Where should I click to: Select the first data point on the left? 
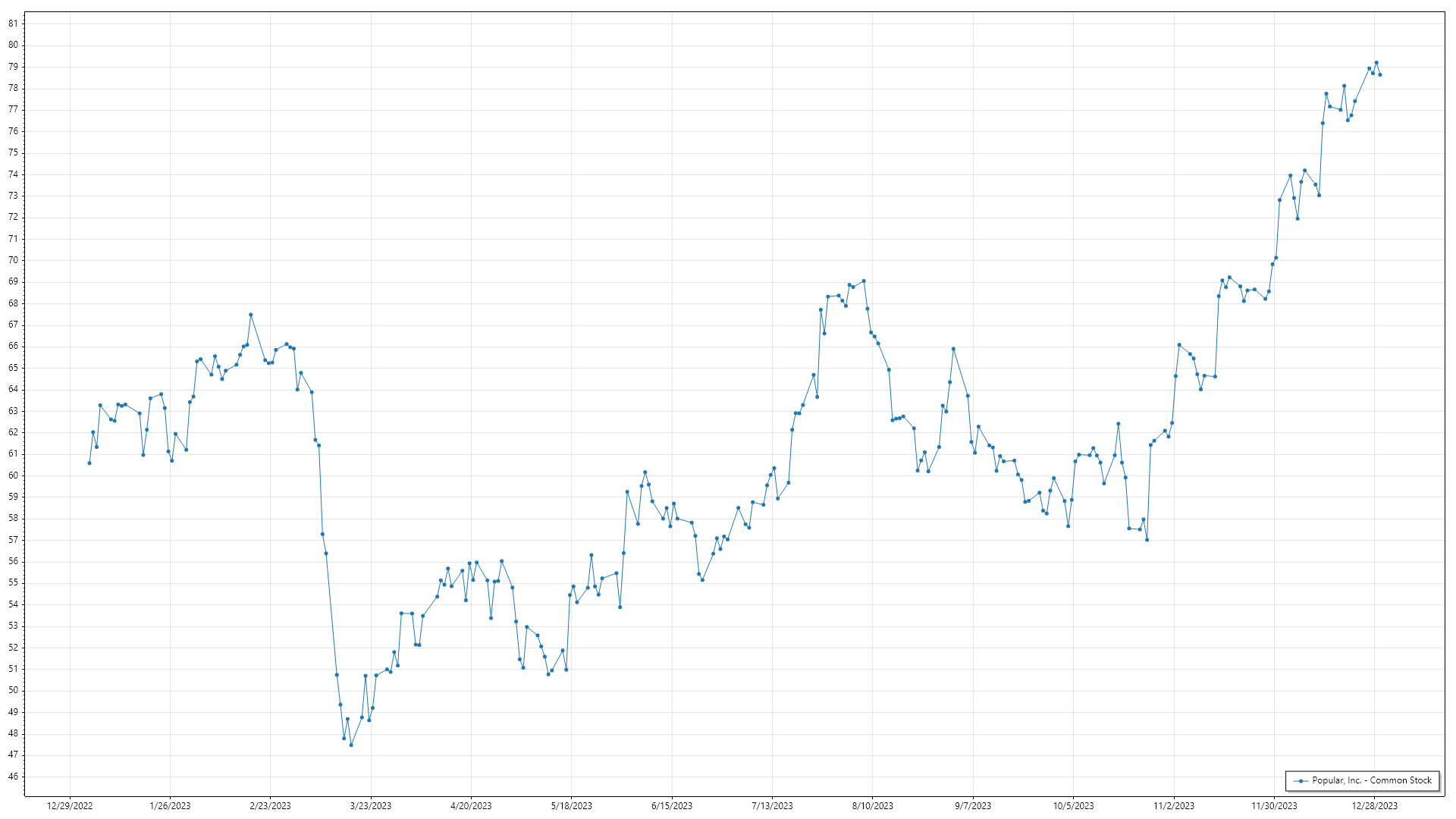(x=89, y=463)
